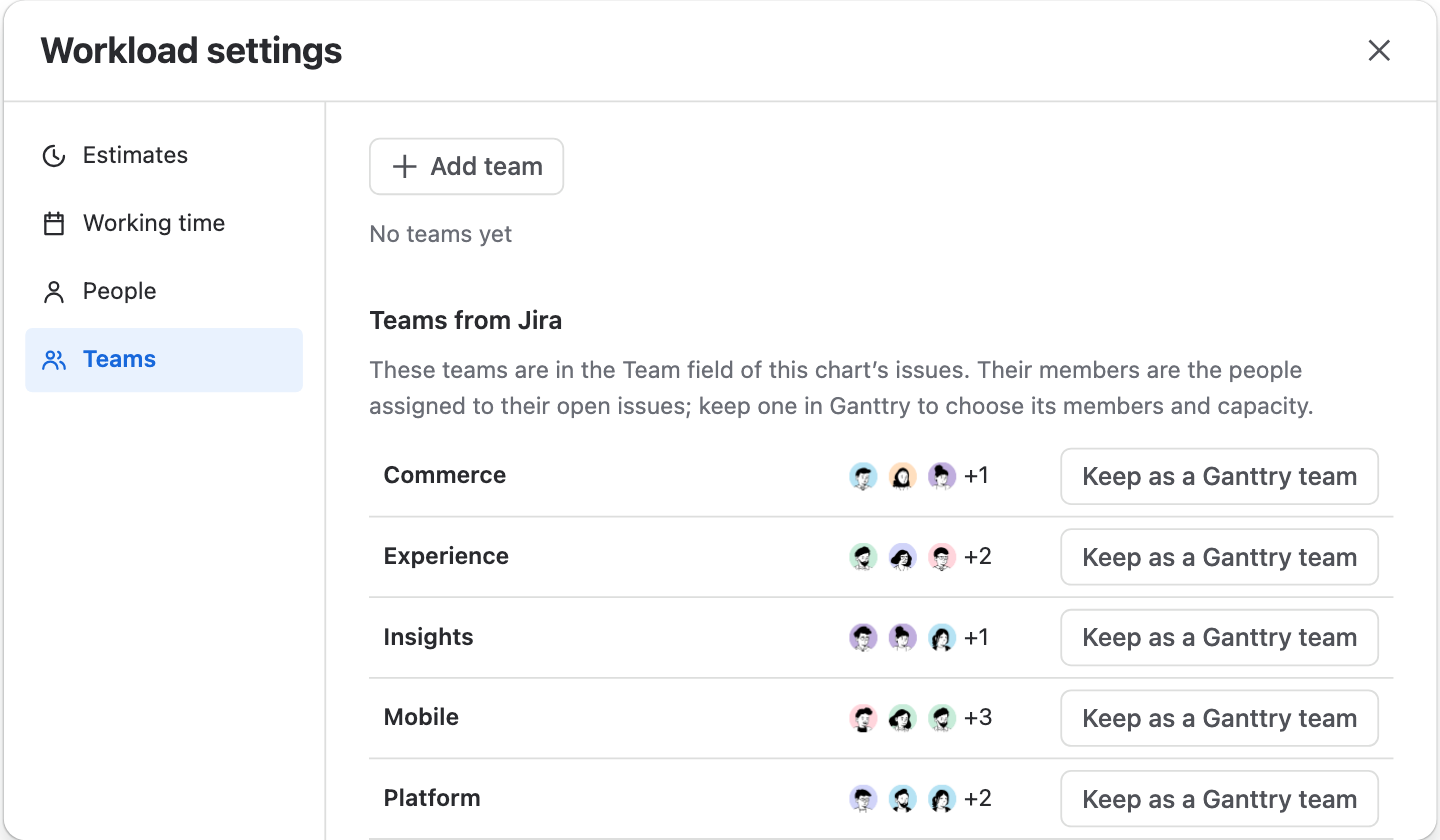
Task: Click third avatar in the Platform row
Action: (x=941, y=798)
